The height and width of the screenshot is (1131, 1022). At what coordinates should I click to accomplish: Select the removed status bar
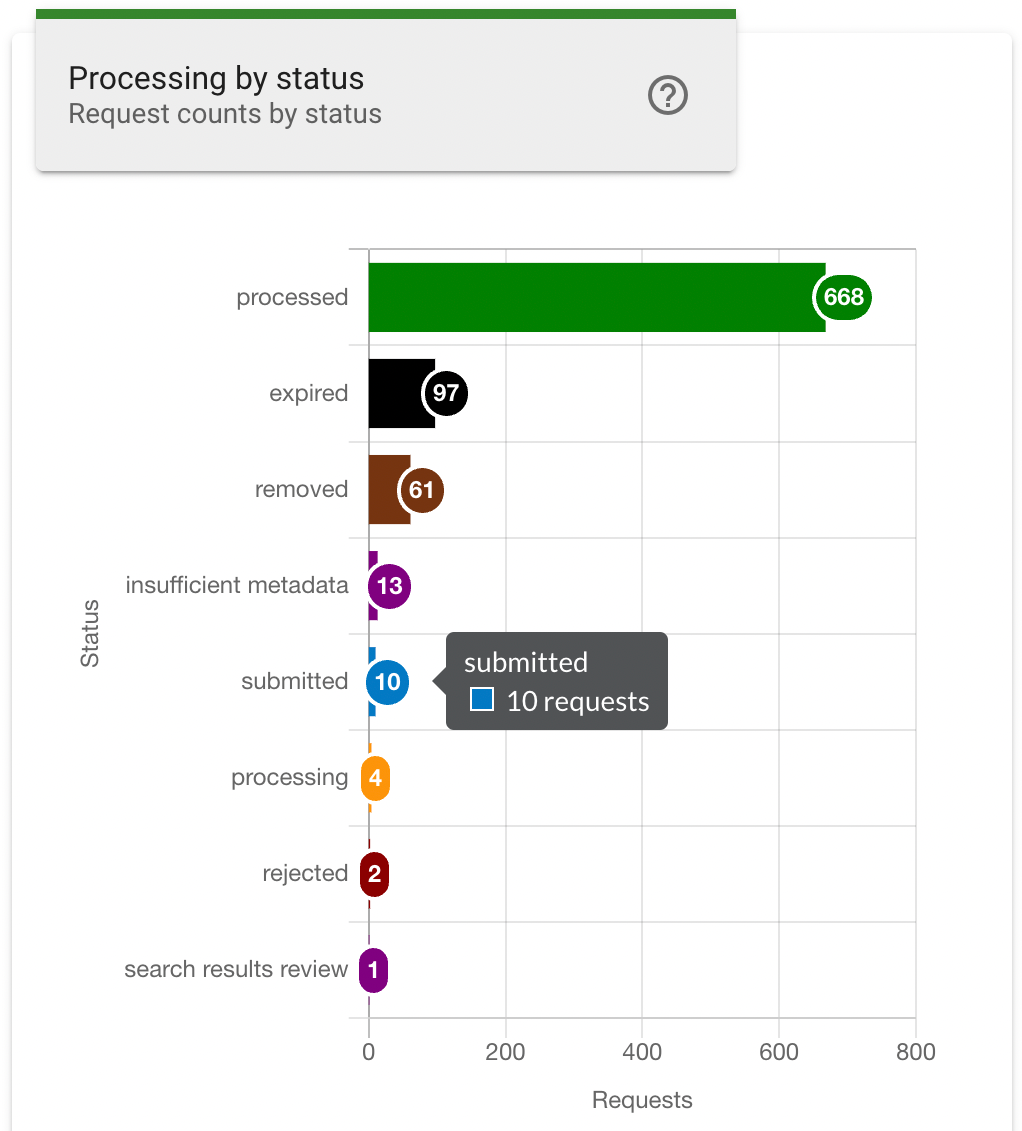[385, 489]
